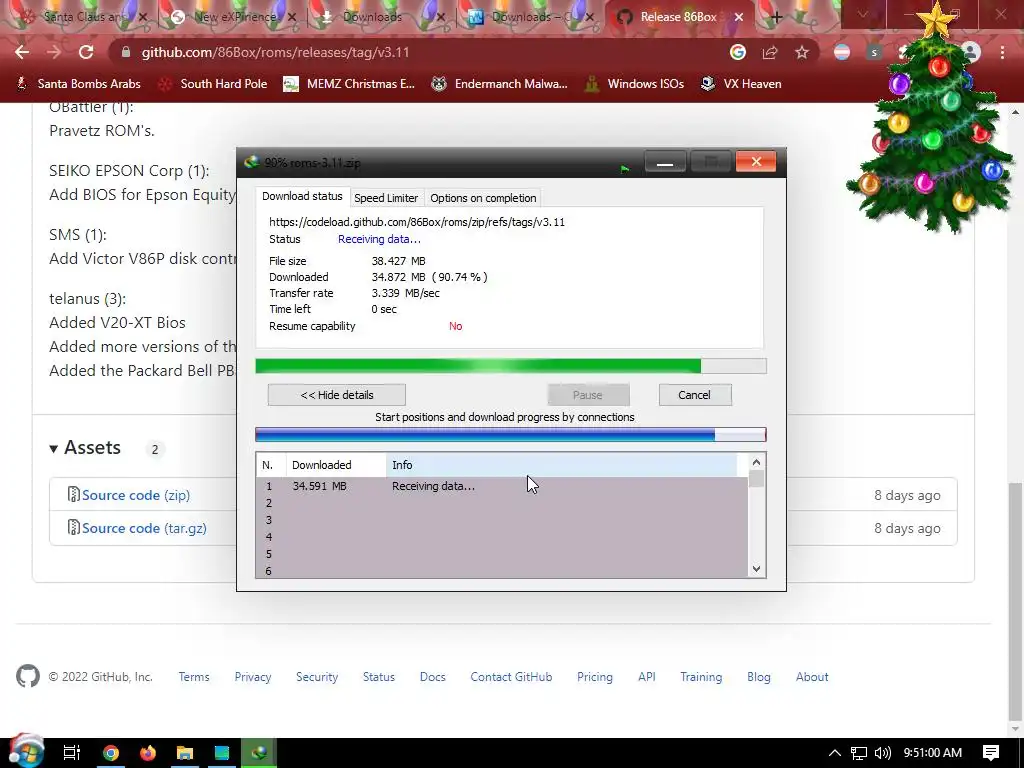The height and width of the screenshot is (768, 1024).
Task: Open Santa Bombs Arabs bookmark
Action: (x=78, y=84)
